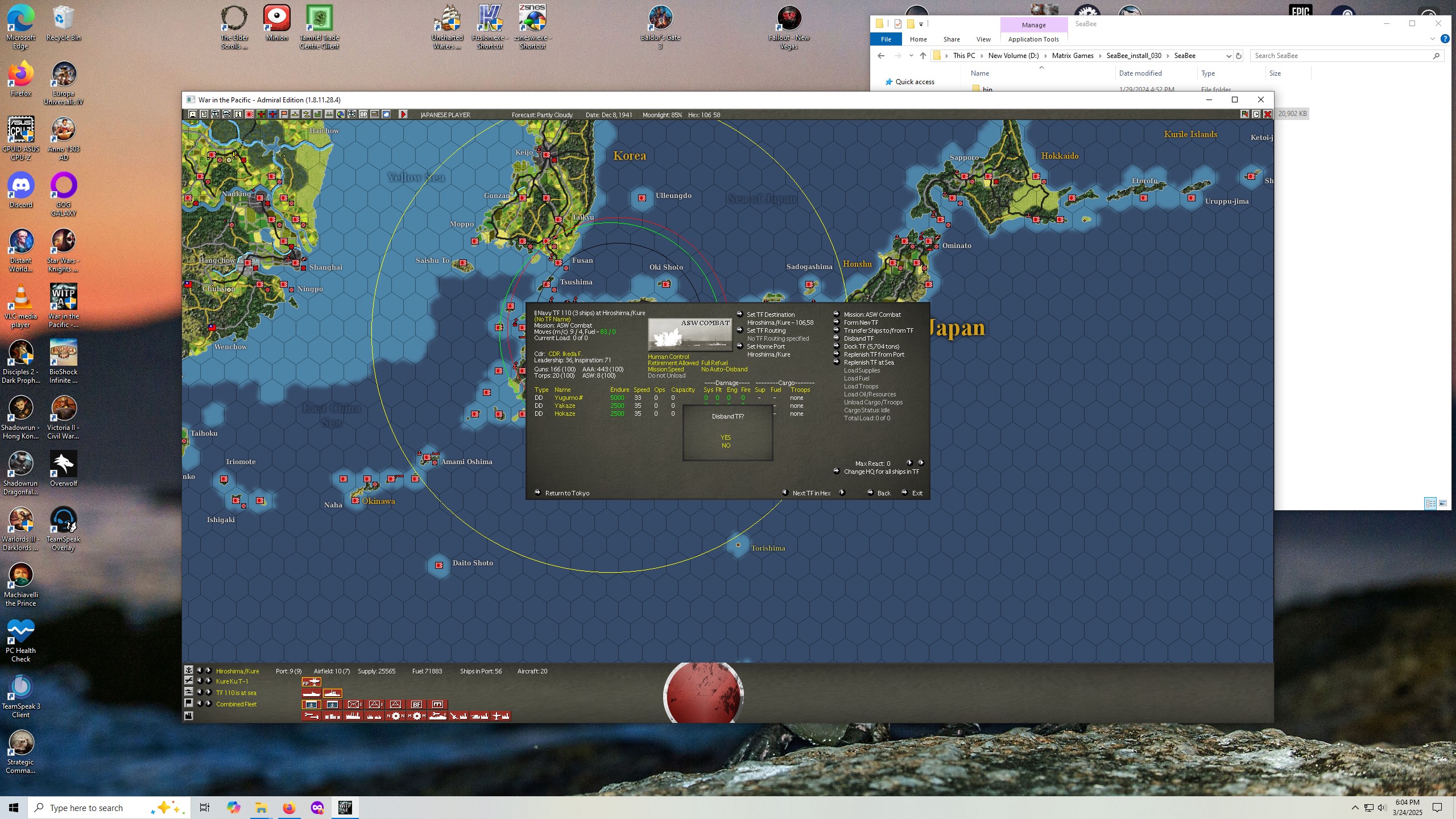Choose YES in Disband TF dialog

tap(726, 437)
